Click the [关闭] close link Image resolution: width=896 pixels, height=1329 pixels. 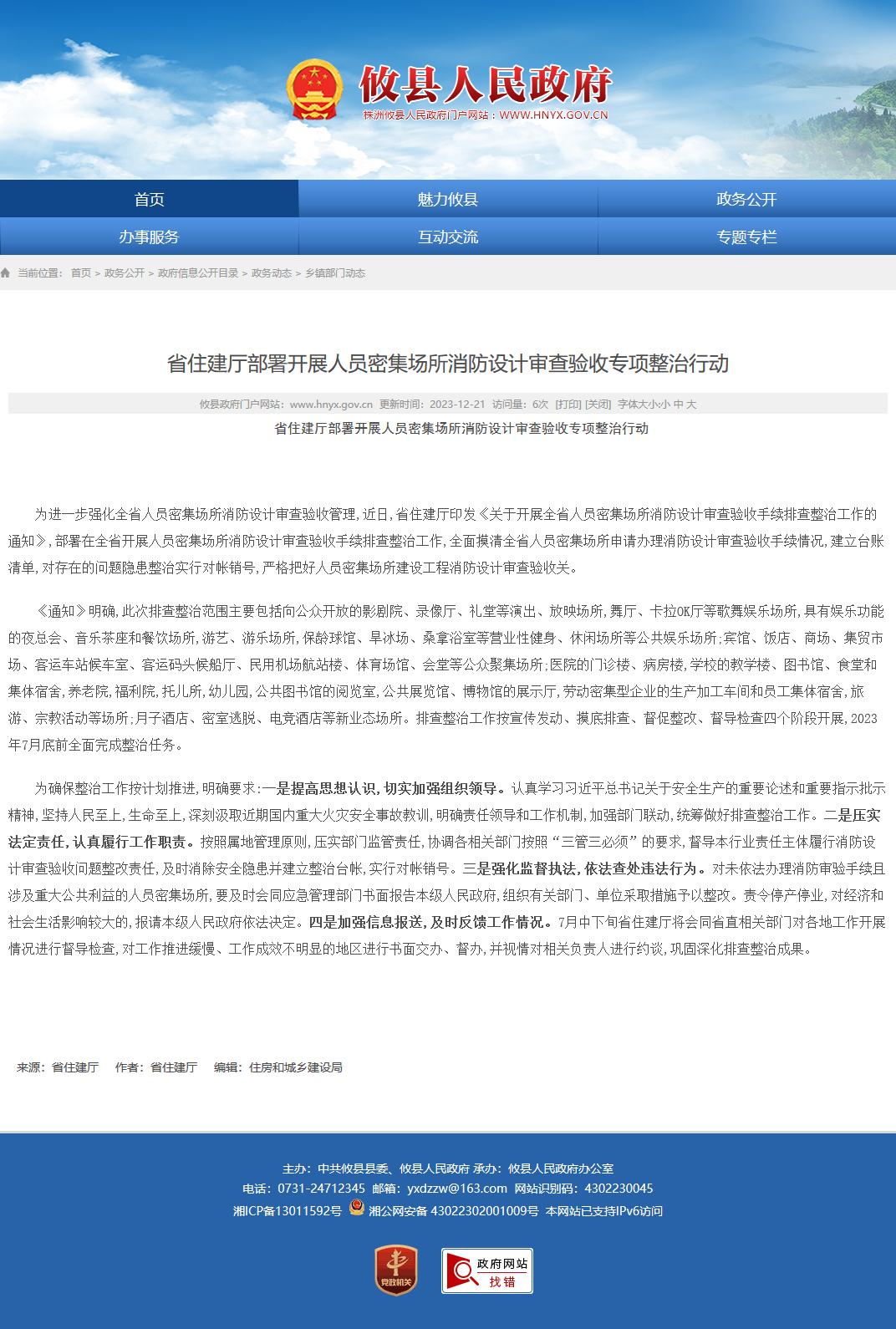[x=598, y=405]
